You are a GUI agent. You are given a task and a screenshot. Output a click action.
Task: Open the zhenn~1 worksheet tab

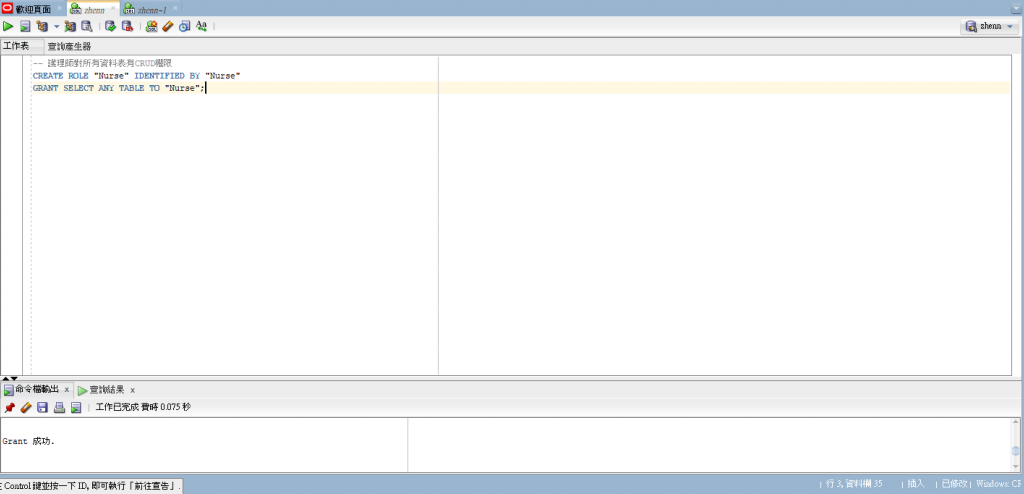[152, 9]
